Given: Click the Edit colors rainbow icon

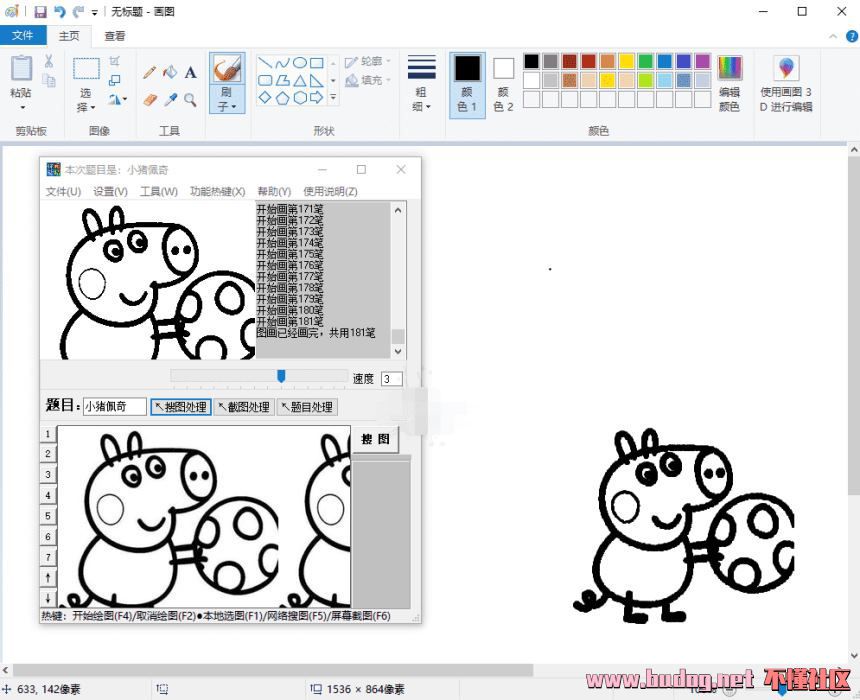Looking at the screenshot, I should (x=730, y=69).
